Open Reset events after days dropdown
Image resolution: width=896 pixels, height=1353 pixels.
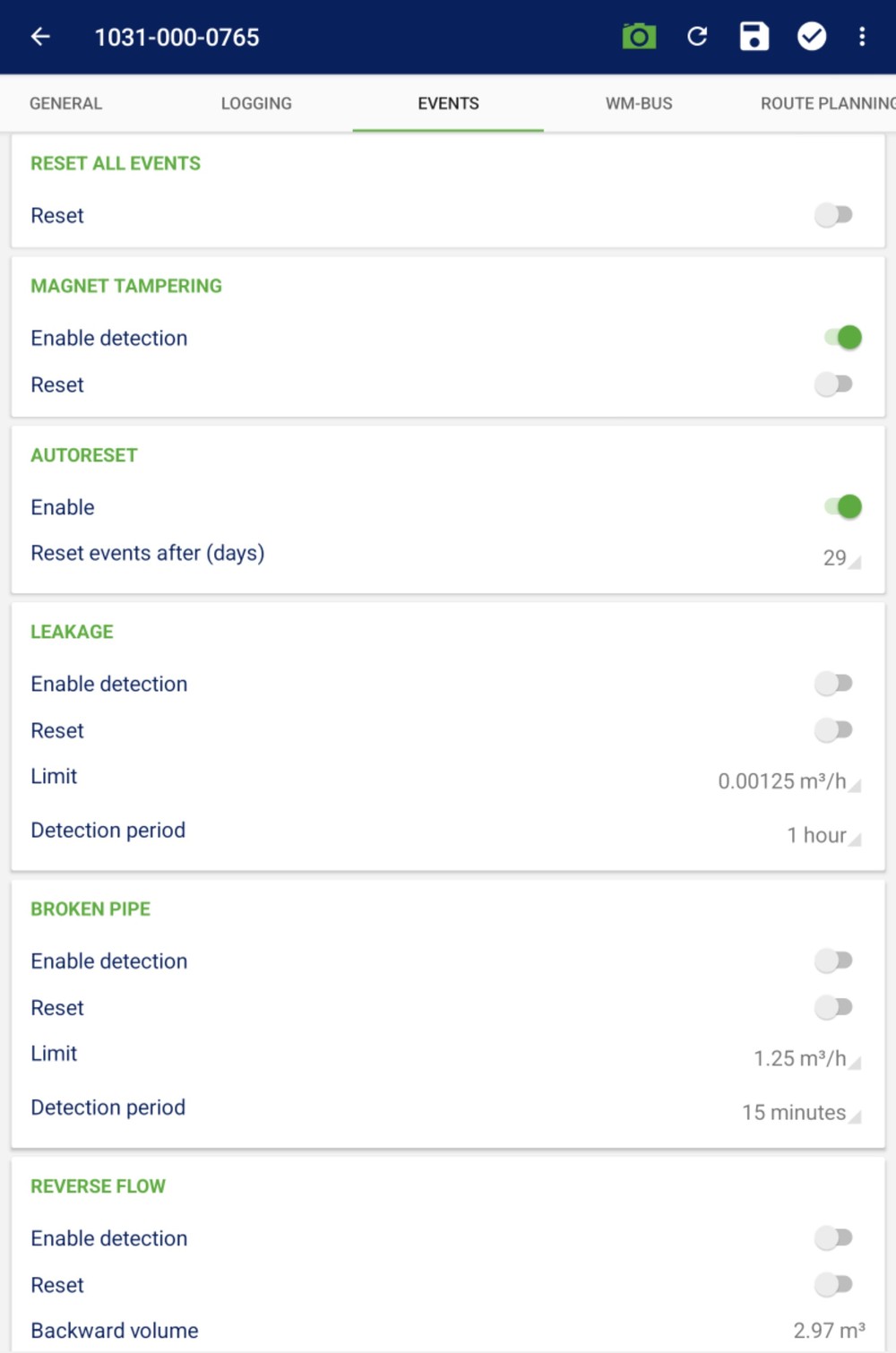point(840,558)
